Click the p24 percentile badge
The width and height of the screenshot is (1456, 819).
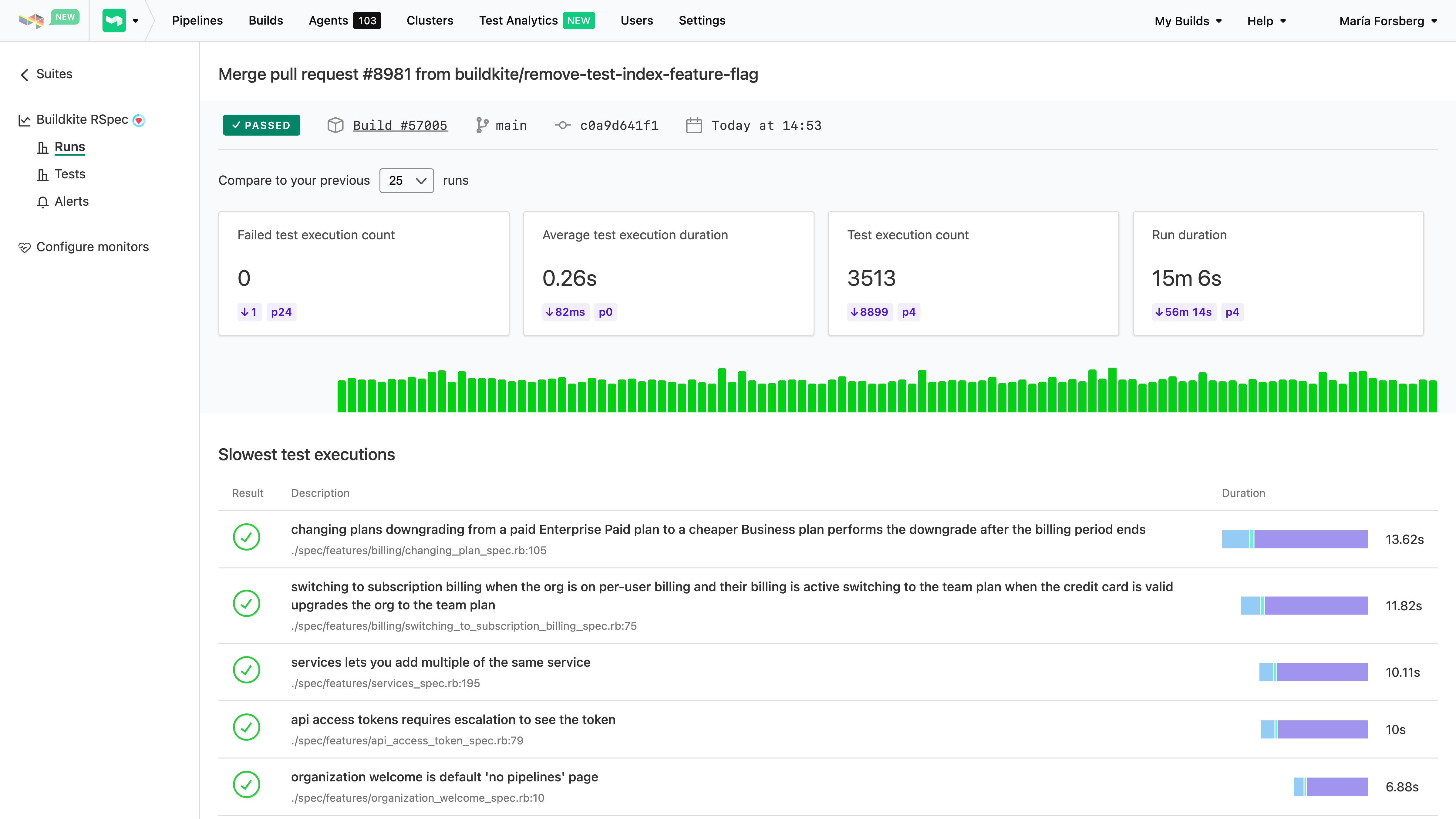point(281,312)
